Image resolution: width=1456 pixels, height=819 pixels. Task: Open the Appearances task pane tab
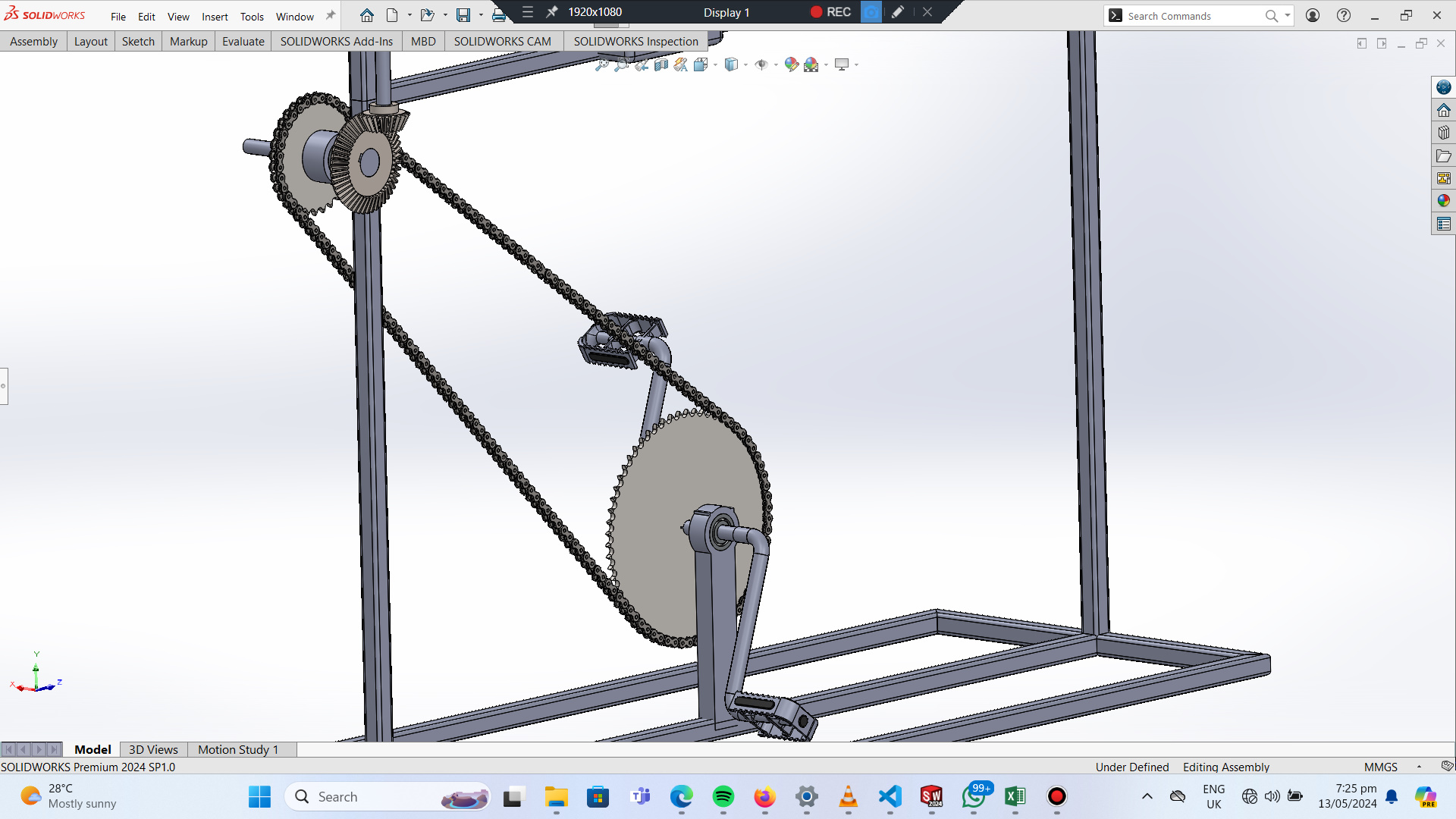(1443, 201)
